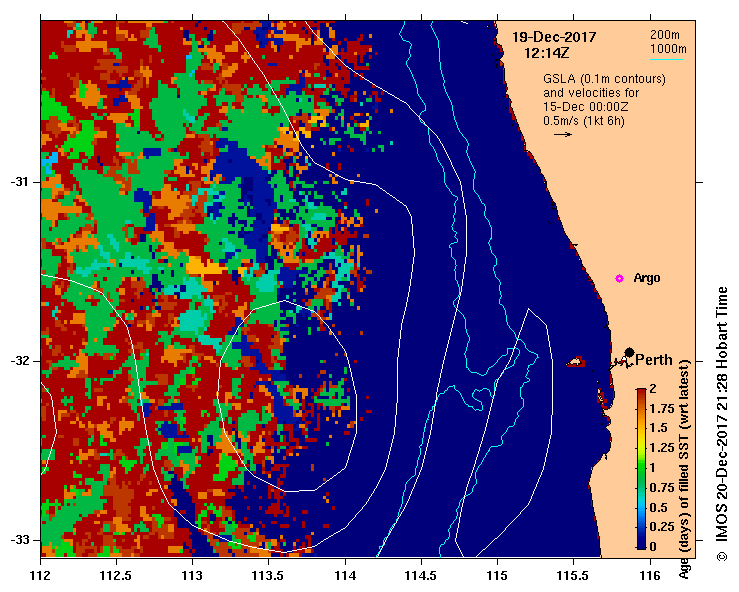Click the colorbar value 0
The image size is (739, 592).
tap(653, 547)
